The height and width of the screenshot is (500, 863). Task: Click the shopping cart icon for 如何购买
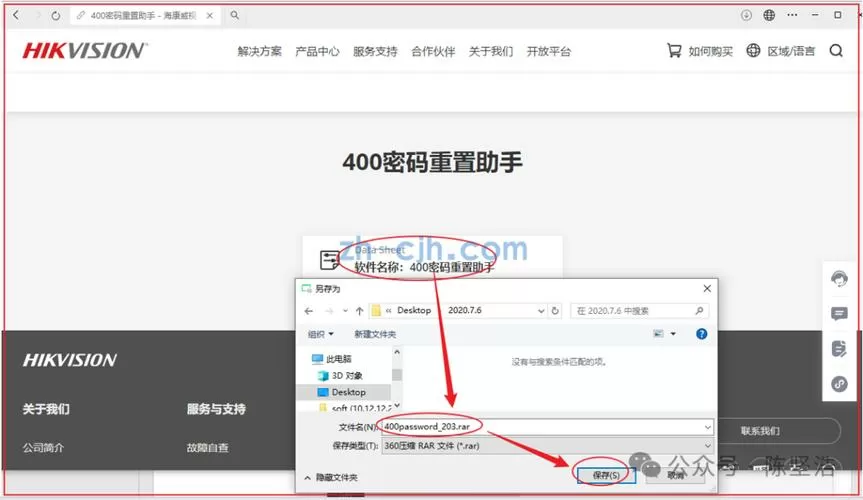pos(674,51)
